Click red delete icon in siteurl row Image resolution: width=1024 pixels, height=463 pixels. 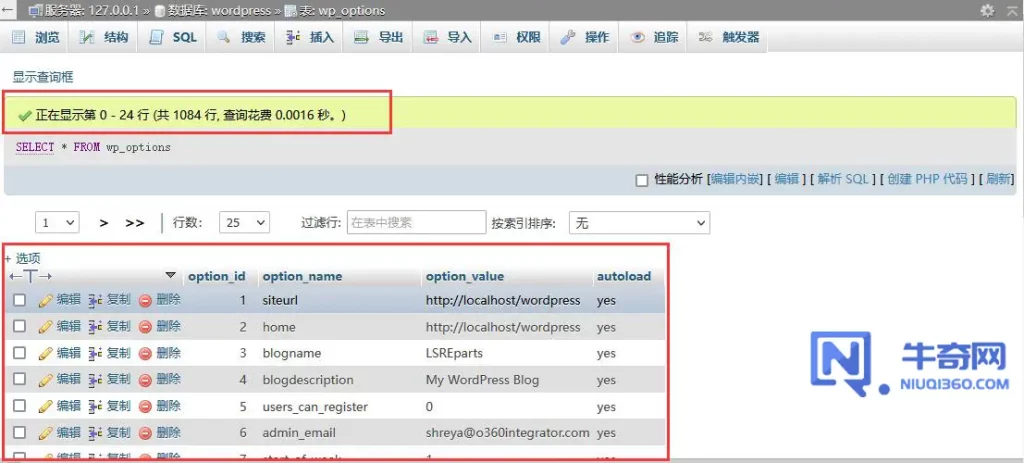(145, 300)
